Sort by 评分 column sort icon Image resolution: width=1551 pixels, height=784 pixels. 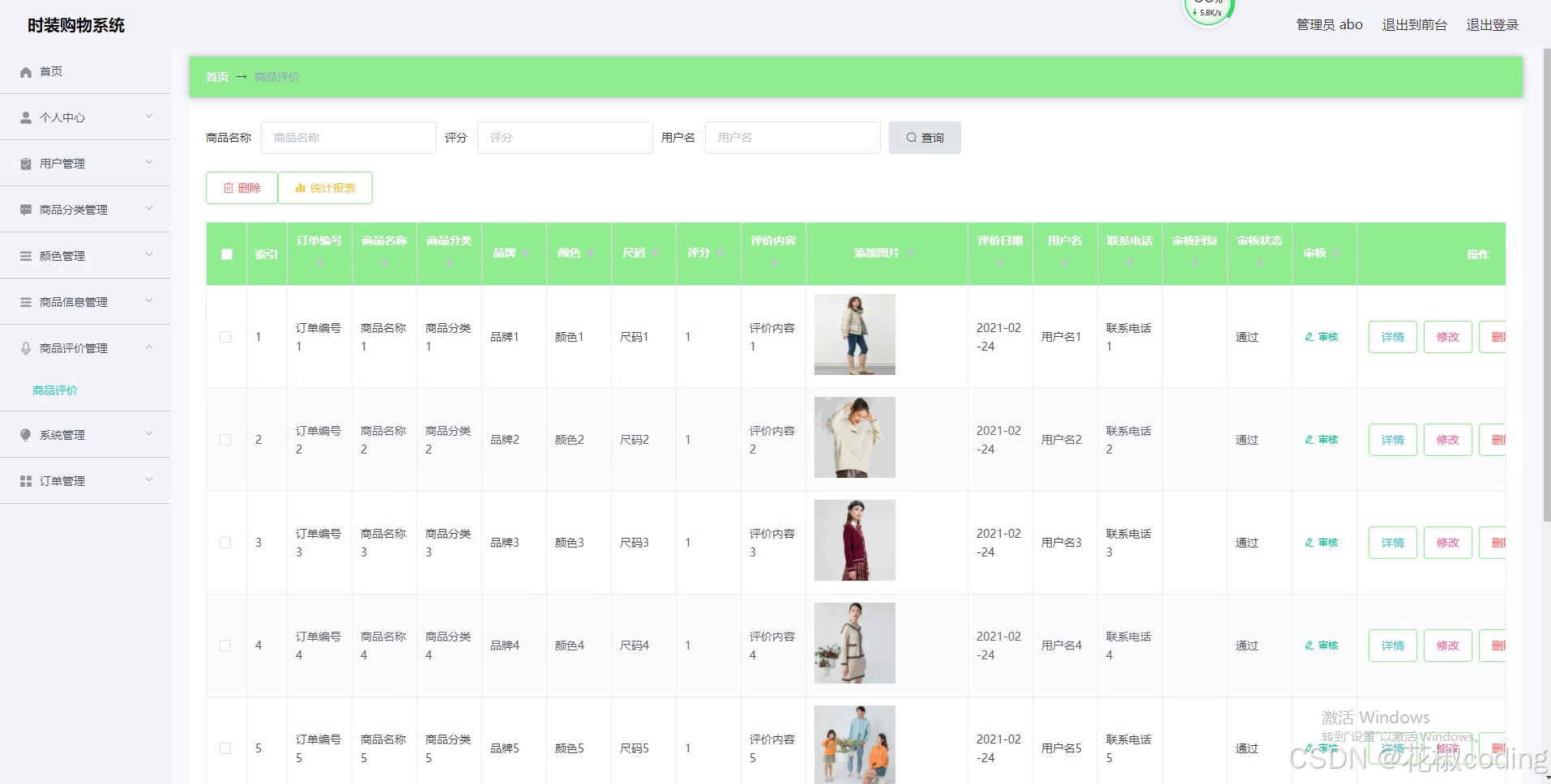720,253
